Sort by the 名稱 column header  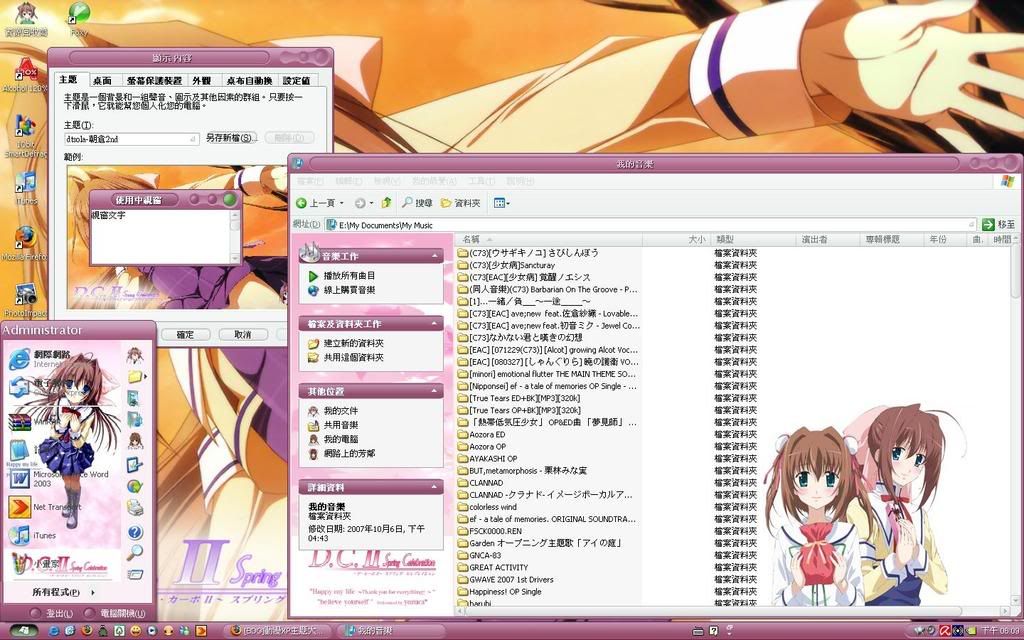[x=549, y=240]
